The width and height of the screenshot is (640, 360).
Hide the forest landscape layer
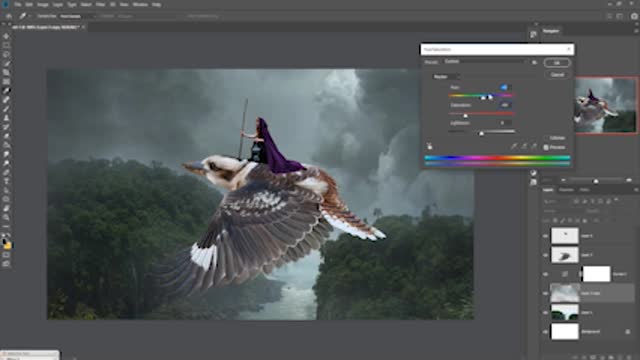[545, 313]
